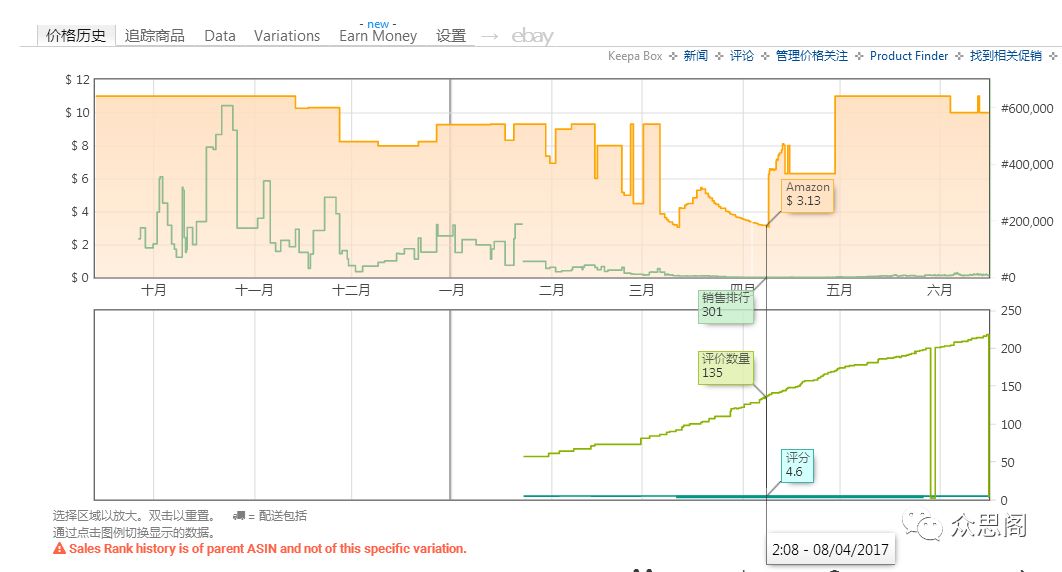Click the 2:08 - 08/04/2017 timestamp label
1062x572 pixels.
(x=830, y=550)
